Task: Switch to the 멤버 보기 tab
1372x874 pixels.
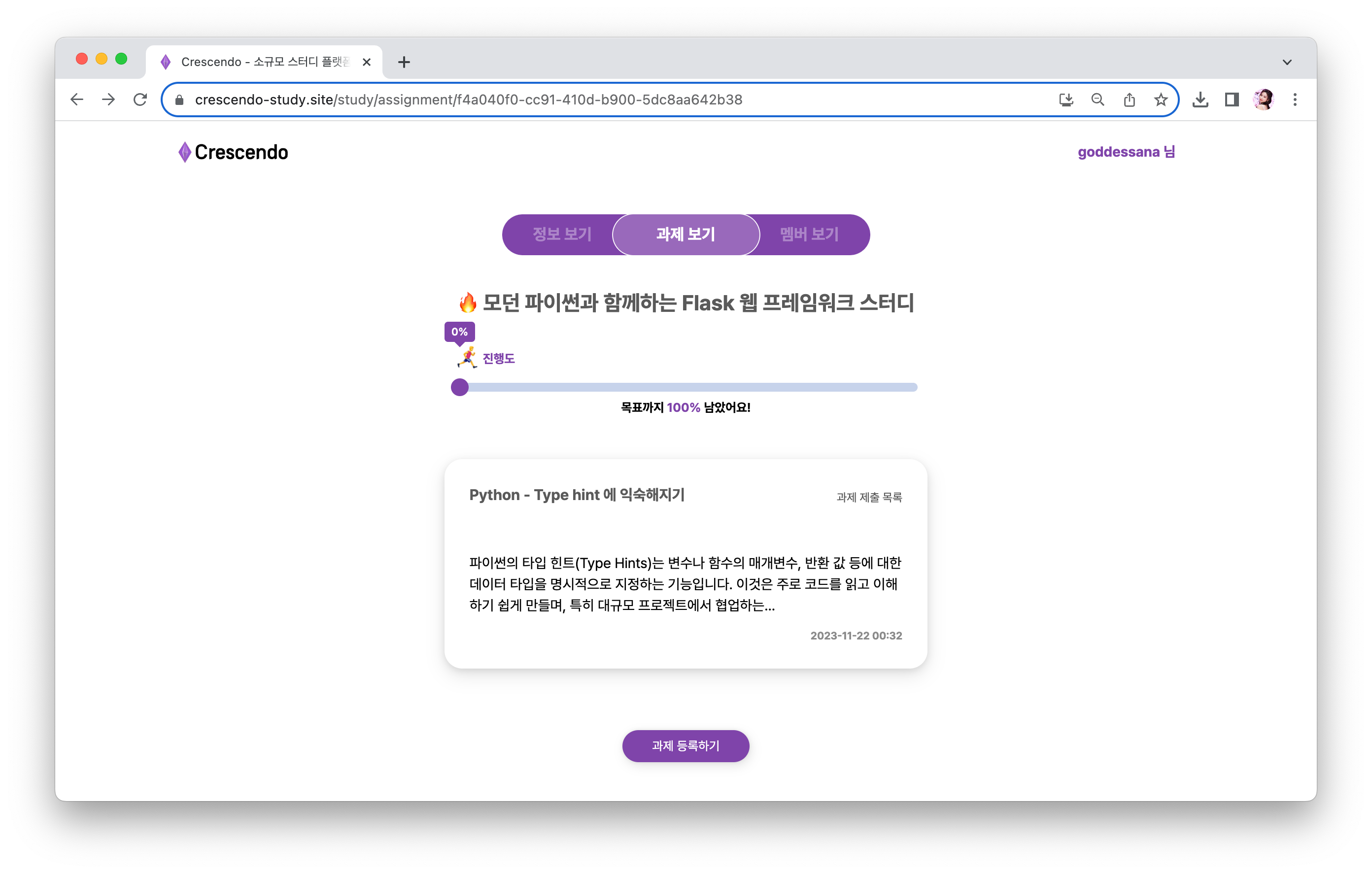Action: (809, 234)
